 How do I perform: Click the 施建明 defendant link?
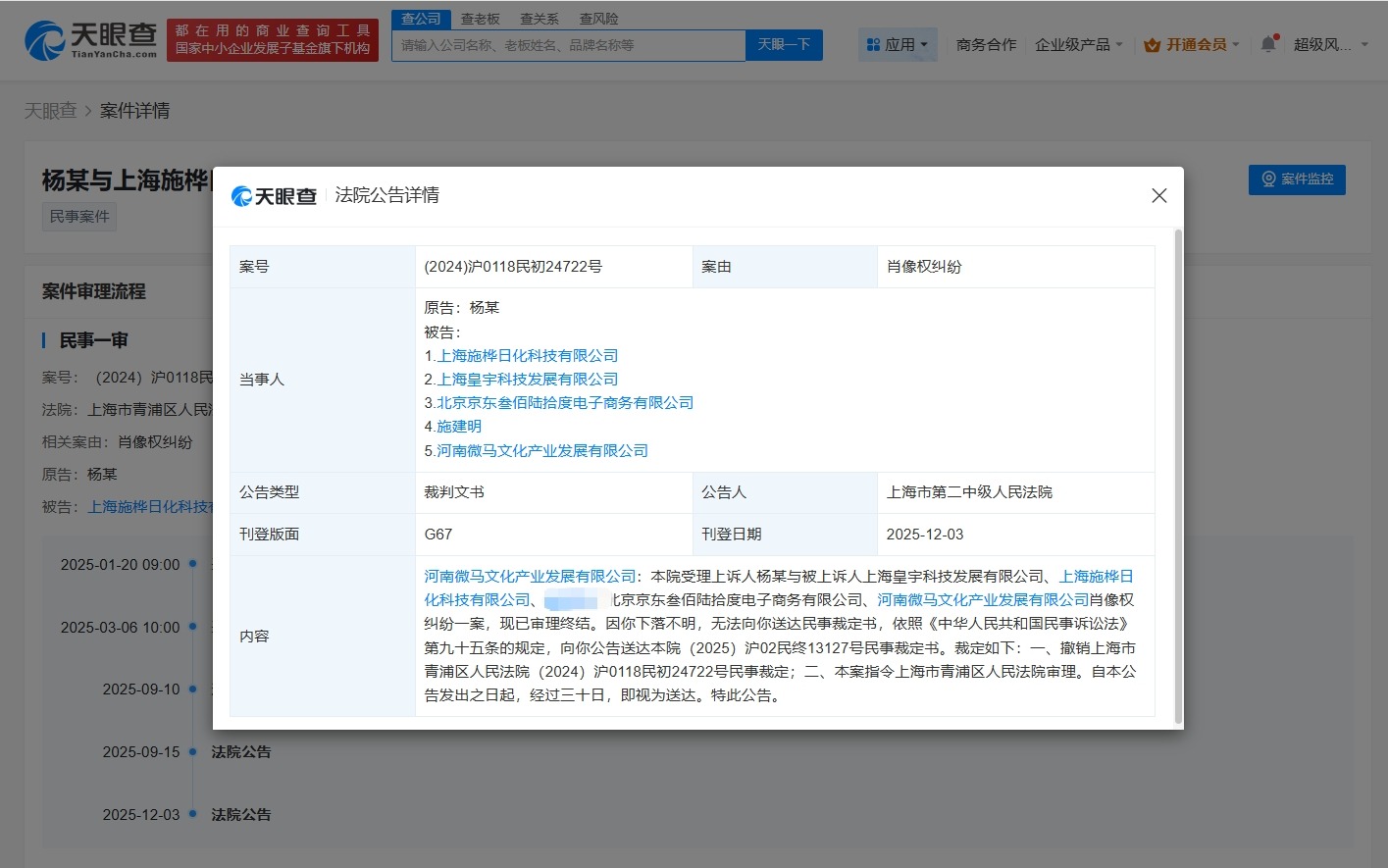[457, 426]
